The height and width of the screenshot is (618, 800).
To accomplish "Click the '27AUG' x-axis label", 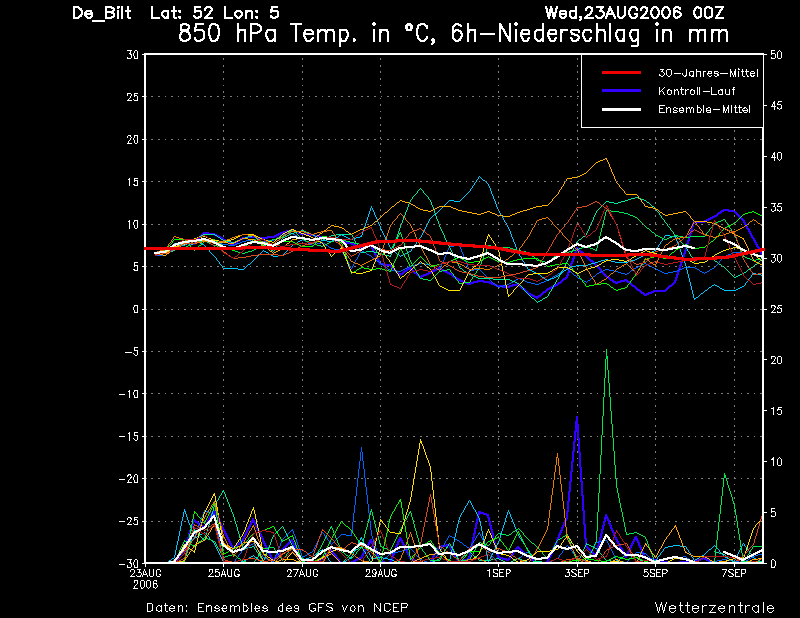I will pos(302,573).
